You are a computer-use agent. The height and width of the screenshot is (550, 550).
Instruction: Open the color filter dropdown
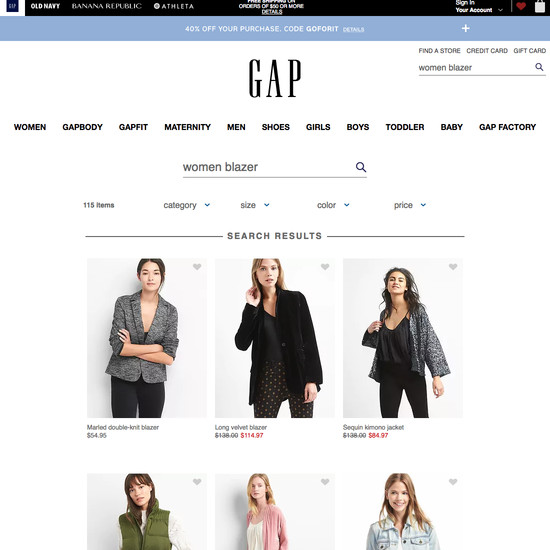(333, 205)
